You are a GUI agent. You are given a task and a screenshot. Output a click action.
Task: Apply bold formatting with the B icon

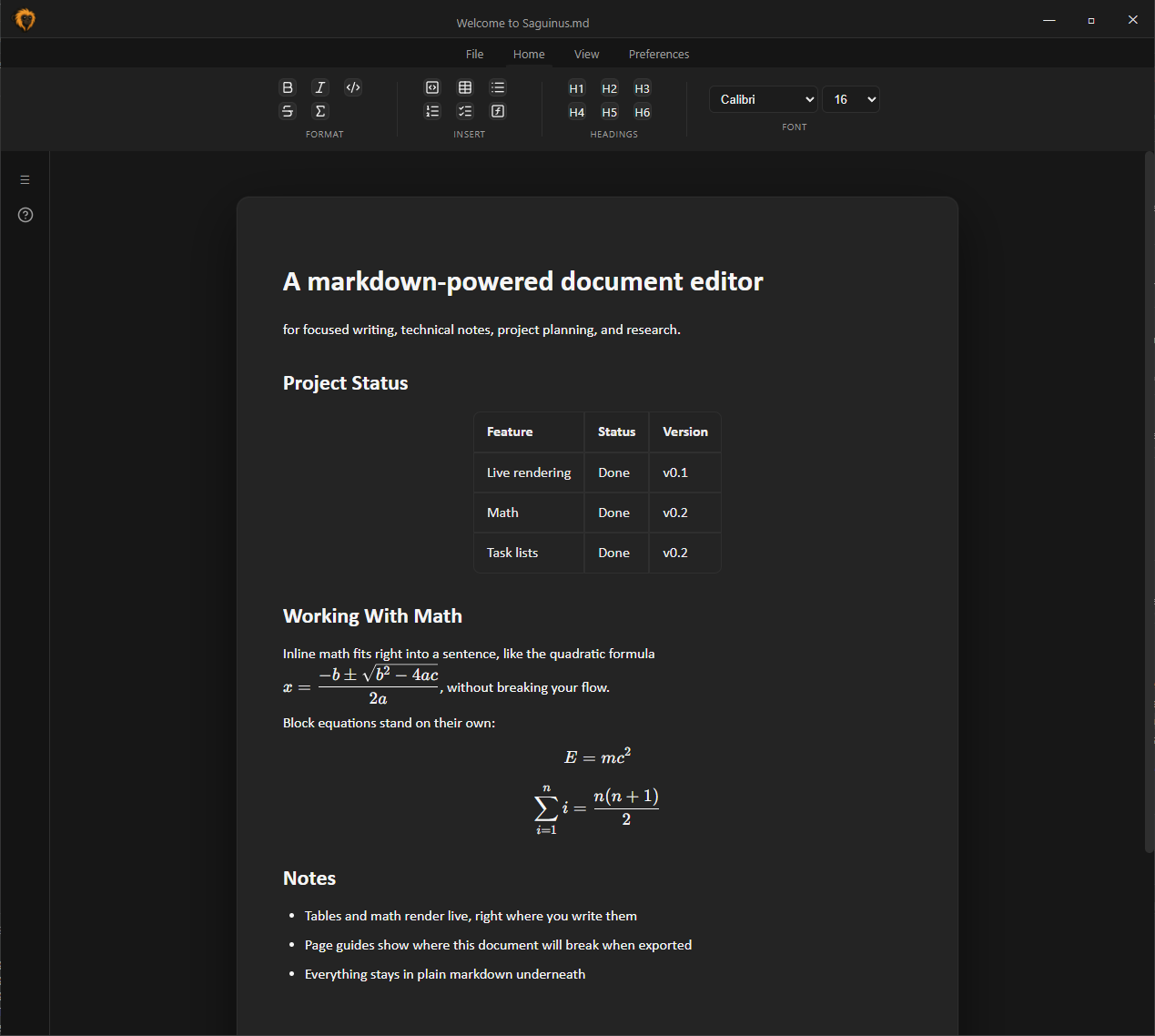(288, 87)
